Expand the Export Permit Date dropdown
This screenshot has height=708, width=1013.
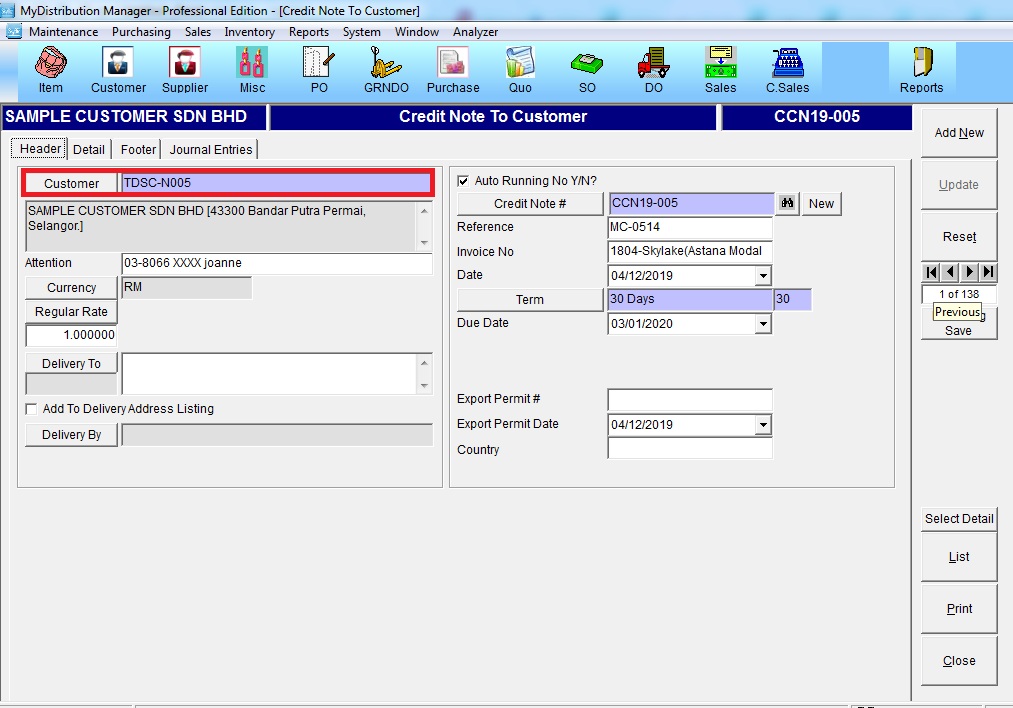tap(763, 425)
